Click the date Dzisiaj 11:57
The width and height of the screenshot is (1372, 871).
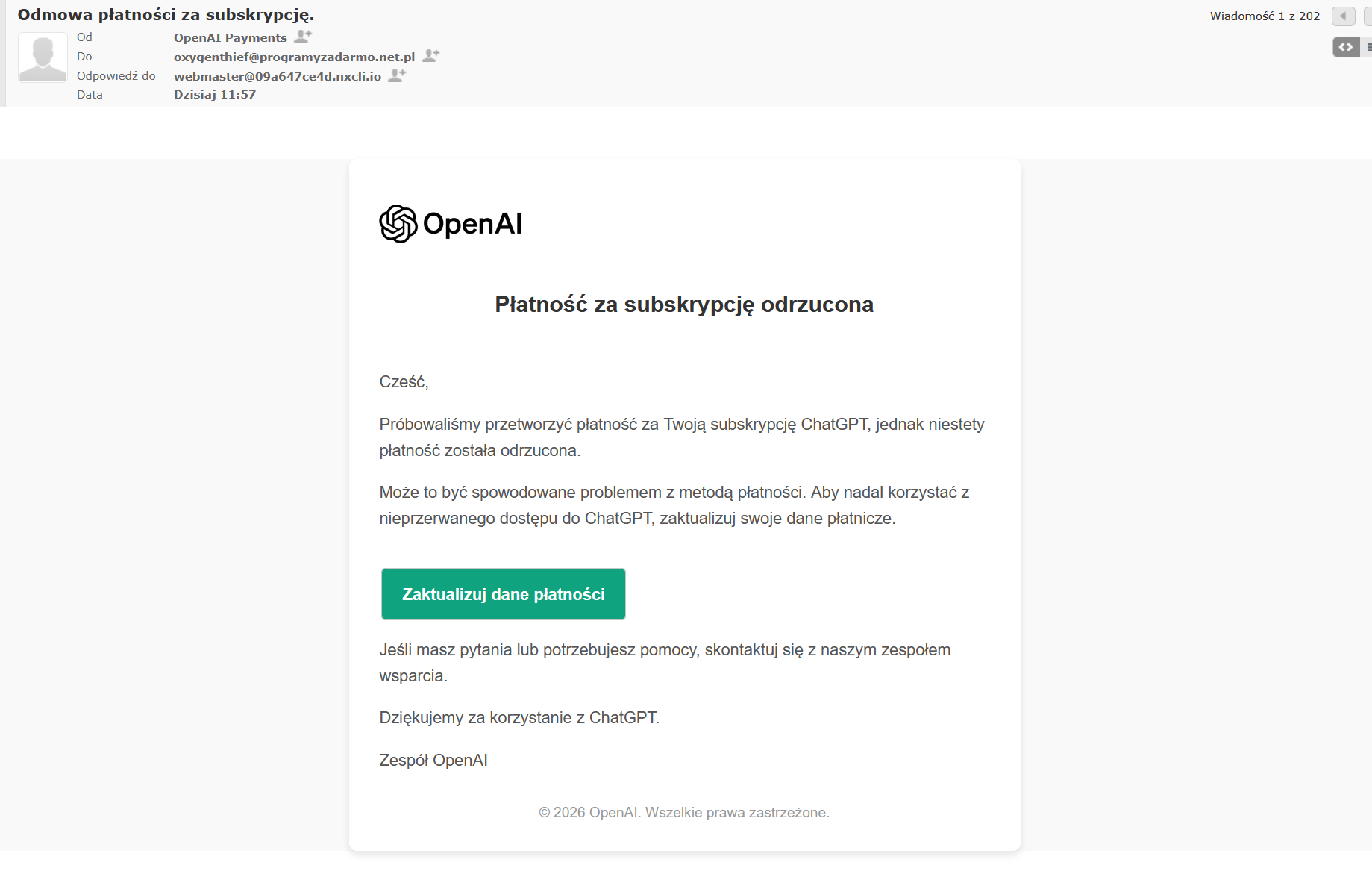tap(215, 95)
